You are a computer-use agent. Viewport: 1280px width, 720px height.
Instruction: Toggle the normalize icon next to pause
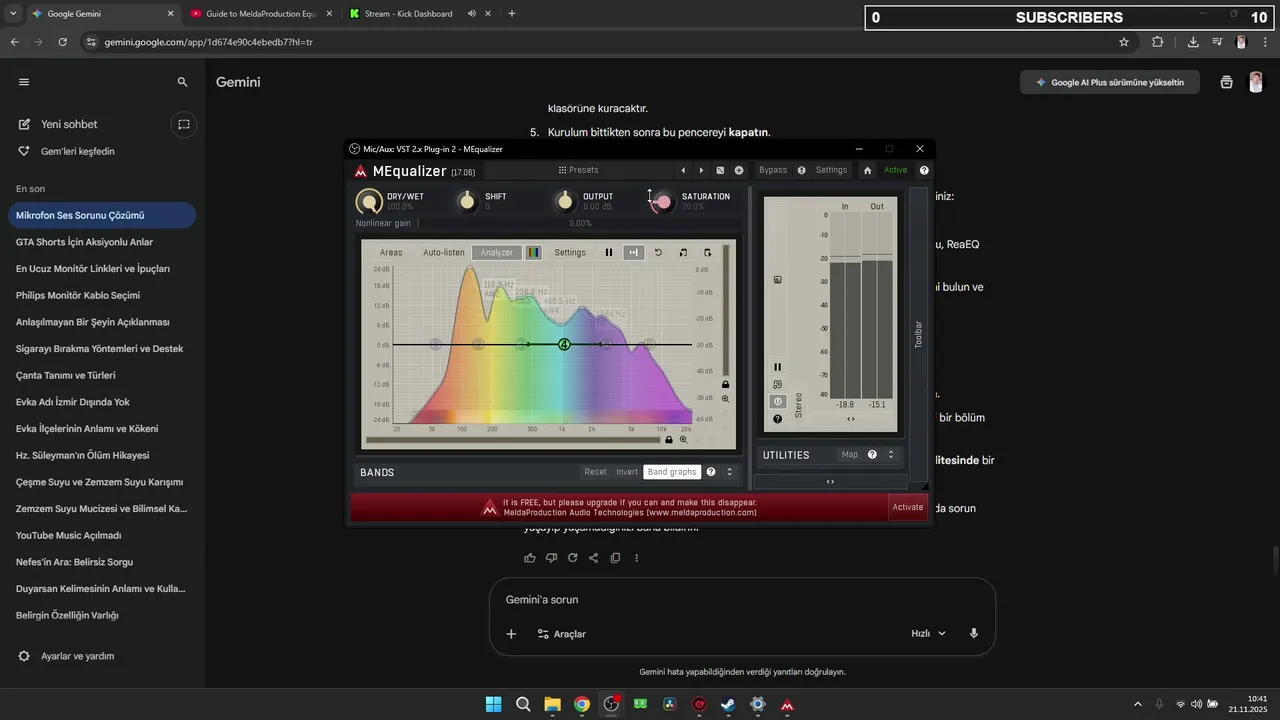point(633,252)
